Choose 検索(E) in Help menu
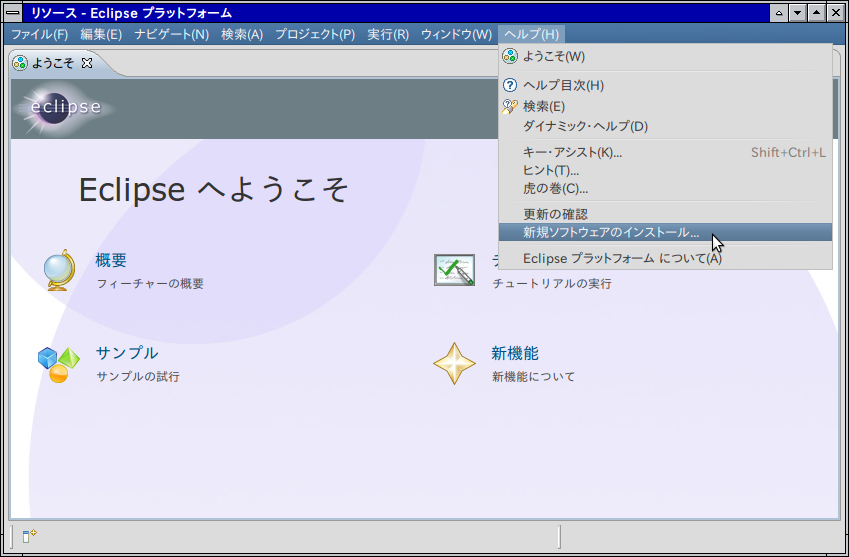Image resolution: width=849 pixels, height=557 pixels. tap(665, 107)
